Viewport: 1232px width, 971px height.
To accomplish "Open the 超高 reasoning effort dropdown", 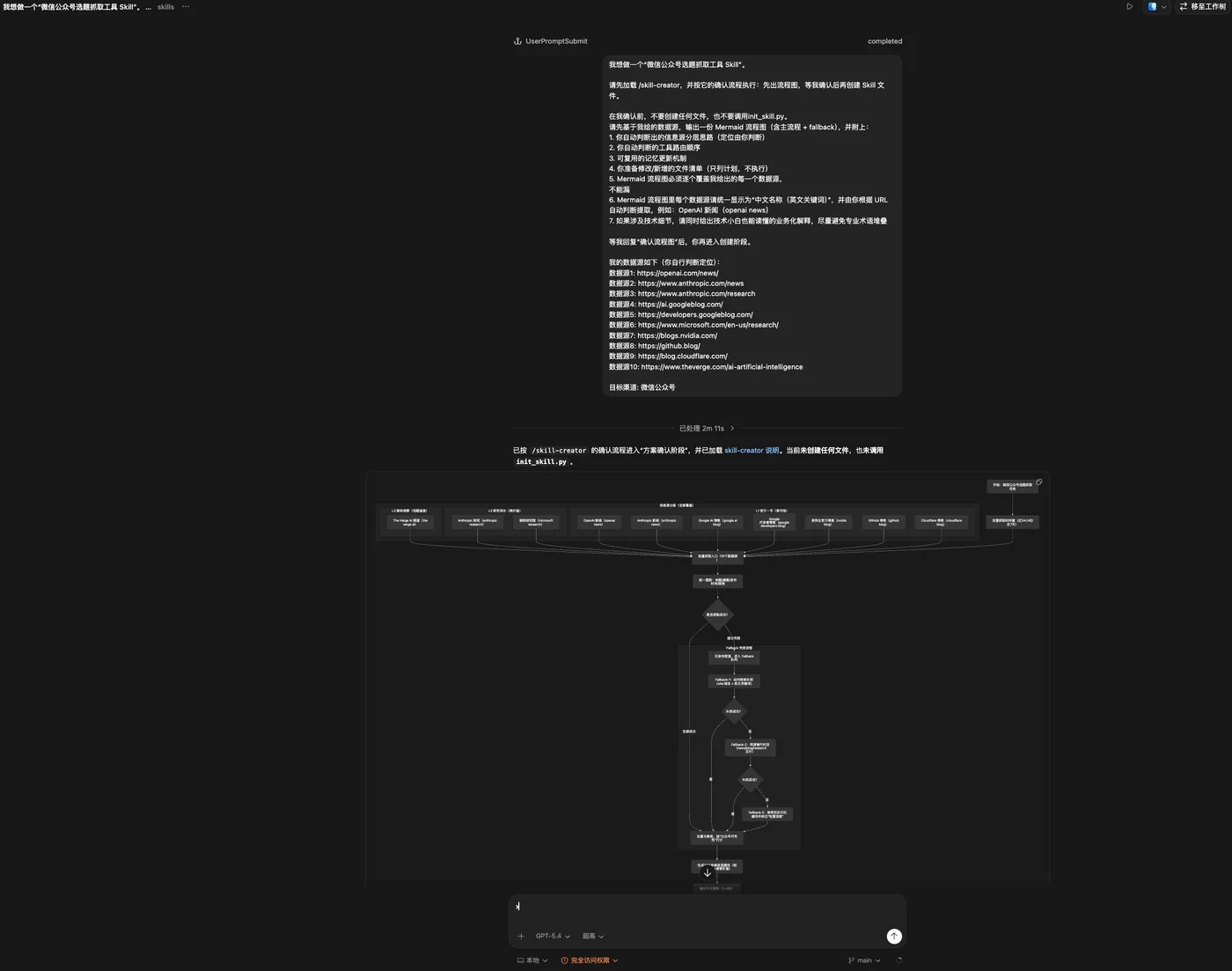I will coord(593,937).
